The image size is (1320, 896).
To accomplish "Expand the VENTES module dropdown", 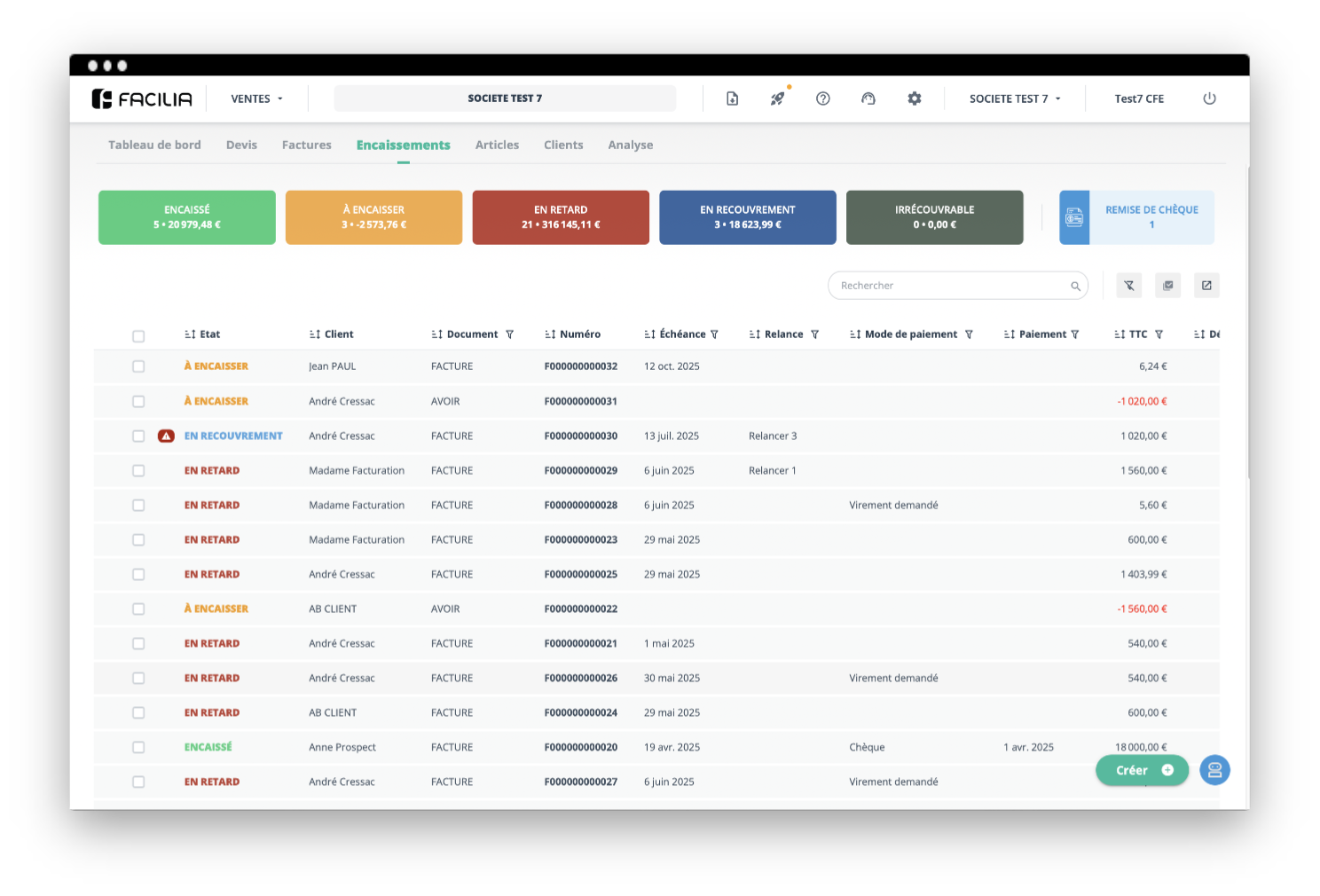I will (x=256, y=98).
